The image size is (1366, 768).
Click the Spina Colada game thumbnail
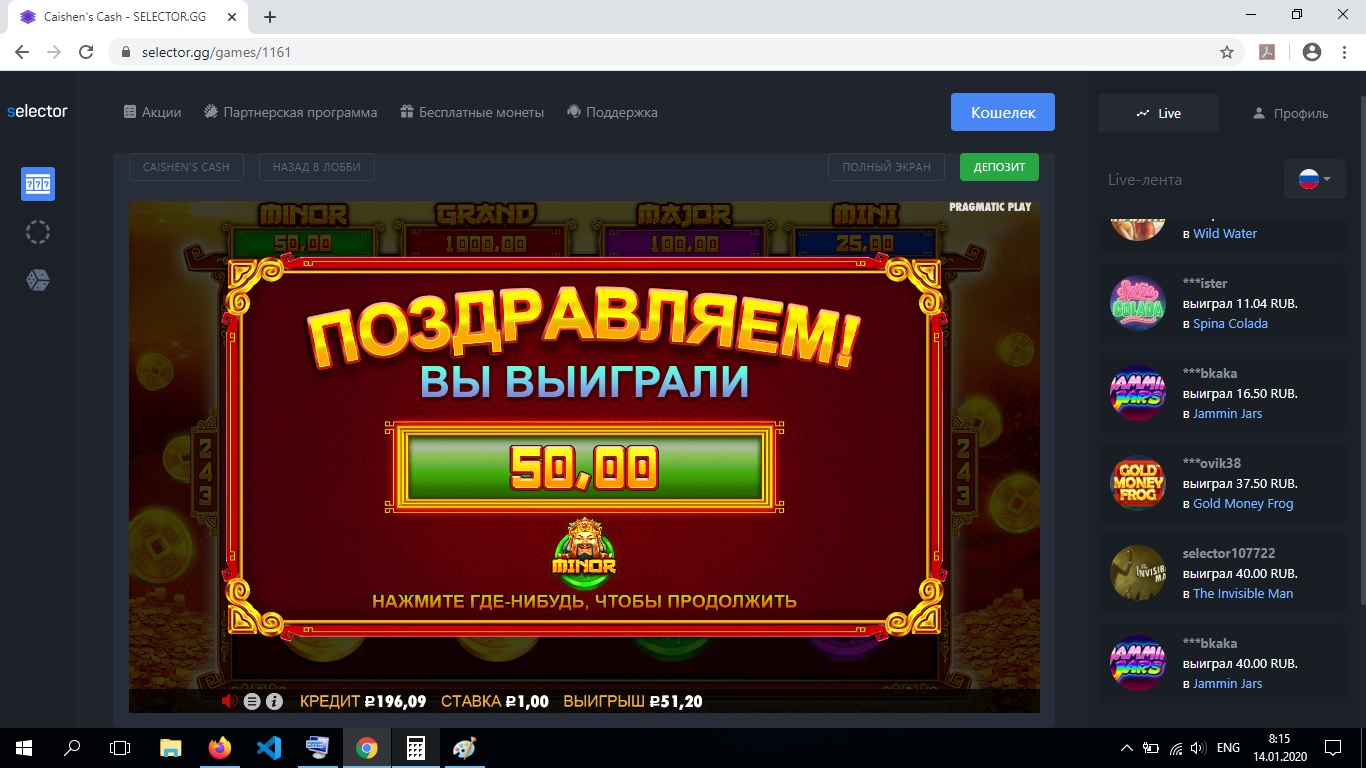(x=1138, y=303)
